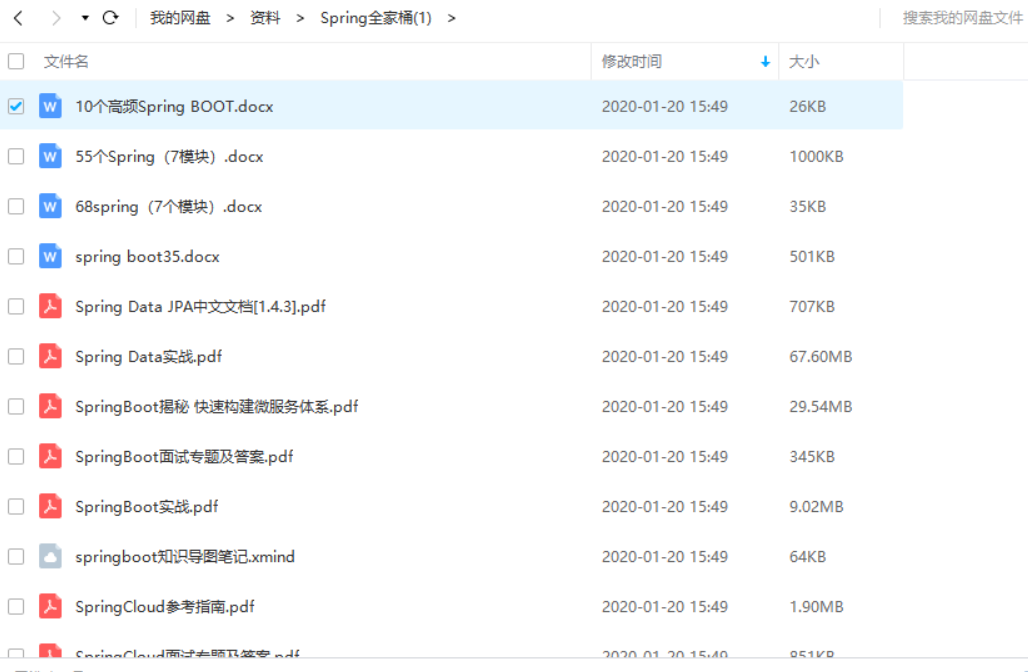Expand the history dropdown beside the navigation arrows
The height and width of the screenshot is (672, 1028).
click(84, 19)
